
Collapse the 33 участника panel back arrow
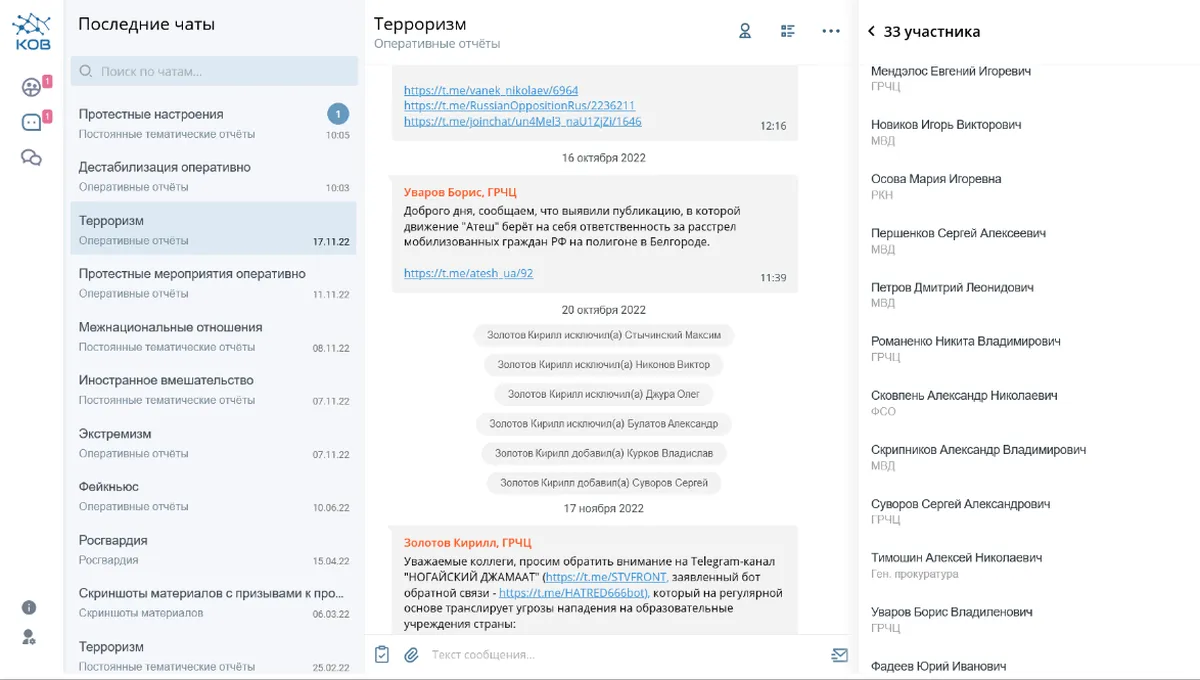[871, 32]
